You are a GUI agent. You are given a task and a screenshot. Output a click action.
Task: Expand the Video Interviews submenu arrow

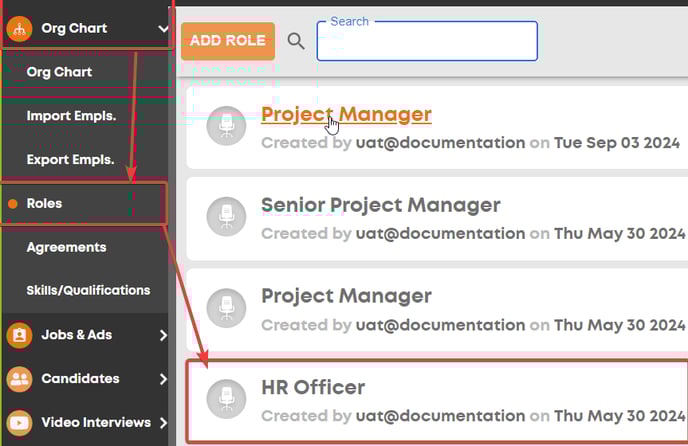pyautogui.click(x=163, y=423)
